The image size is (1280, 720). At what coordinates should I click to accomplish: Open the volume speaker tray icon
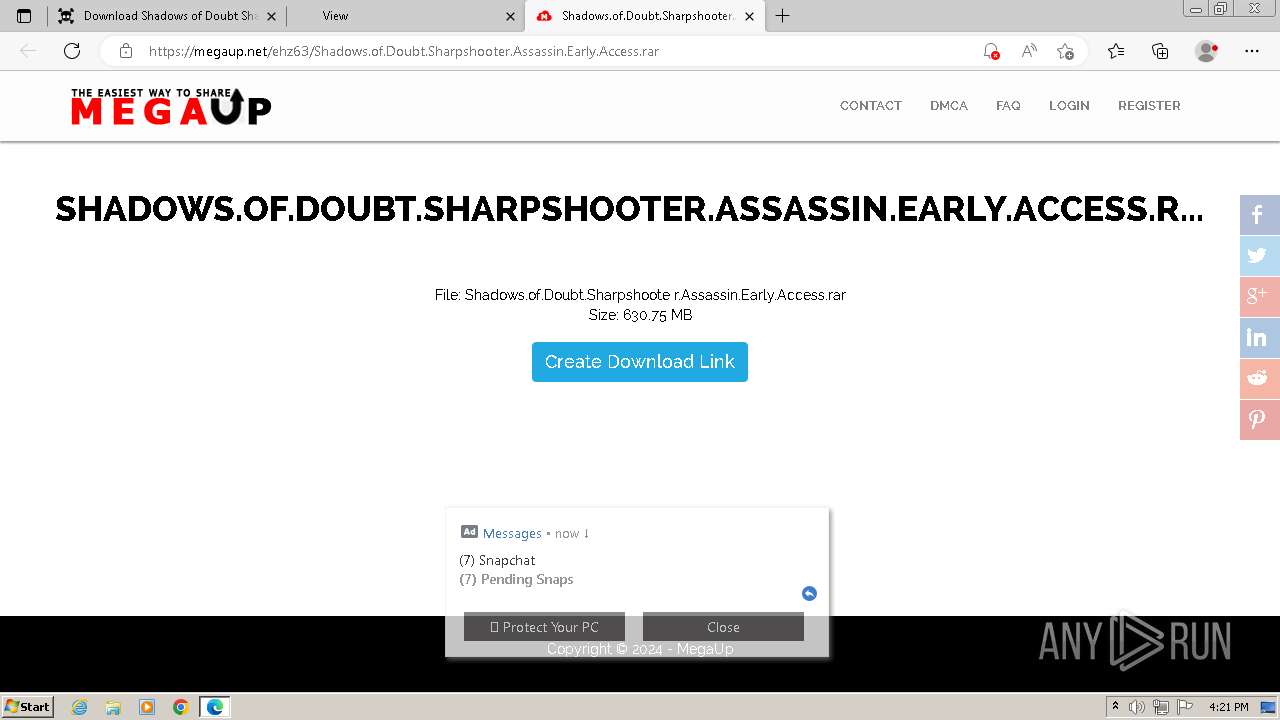1138,707
